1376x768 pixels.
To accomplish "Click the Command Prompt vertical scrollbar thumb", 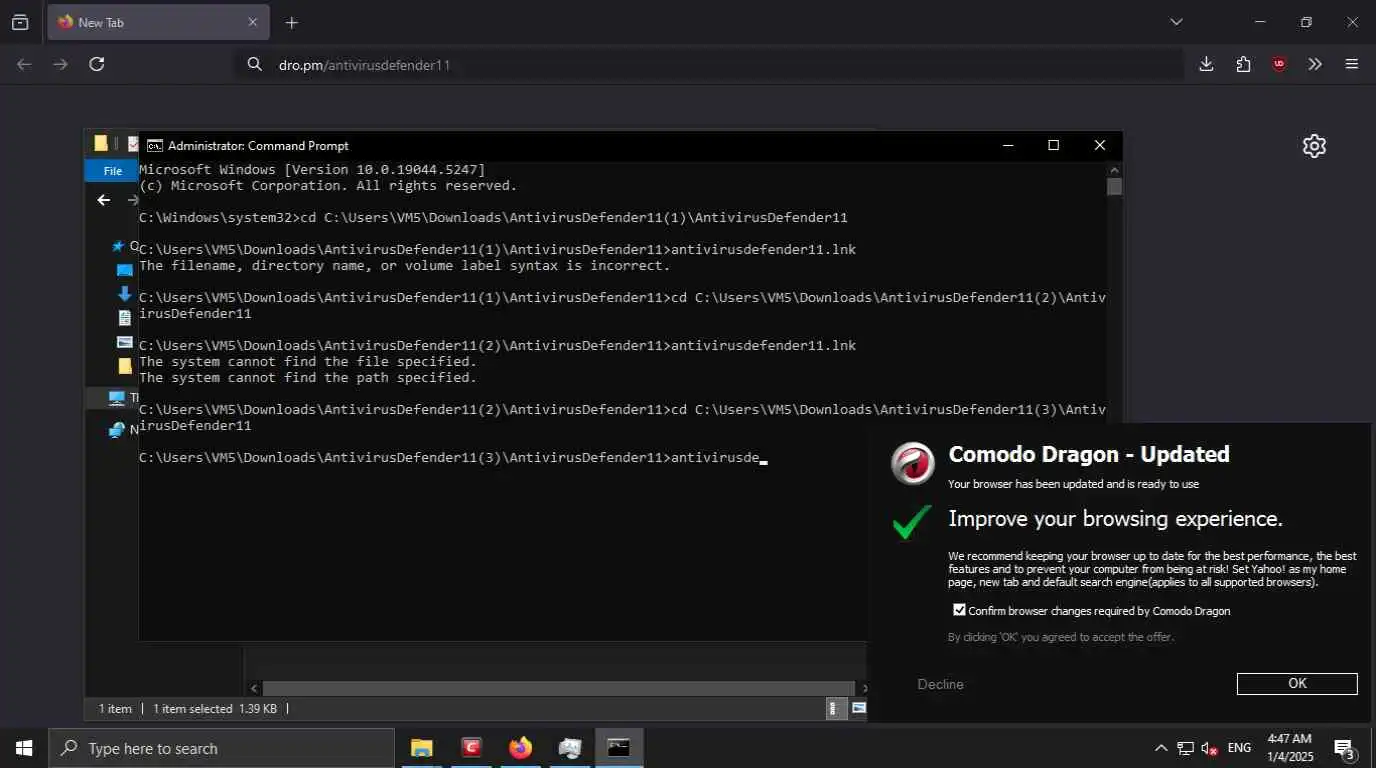I will coord(1114,187).
